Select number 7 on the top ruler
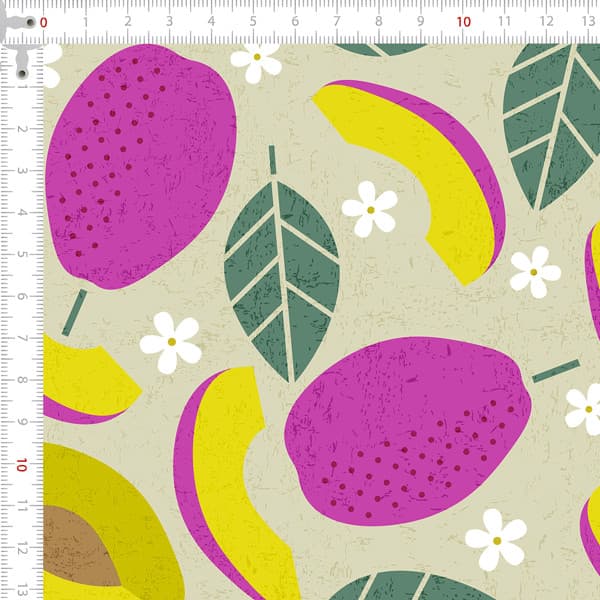Screen dimensions: 600x600 pos(336,22)
